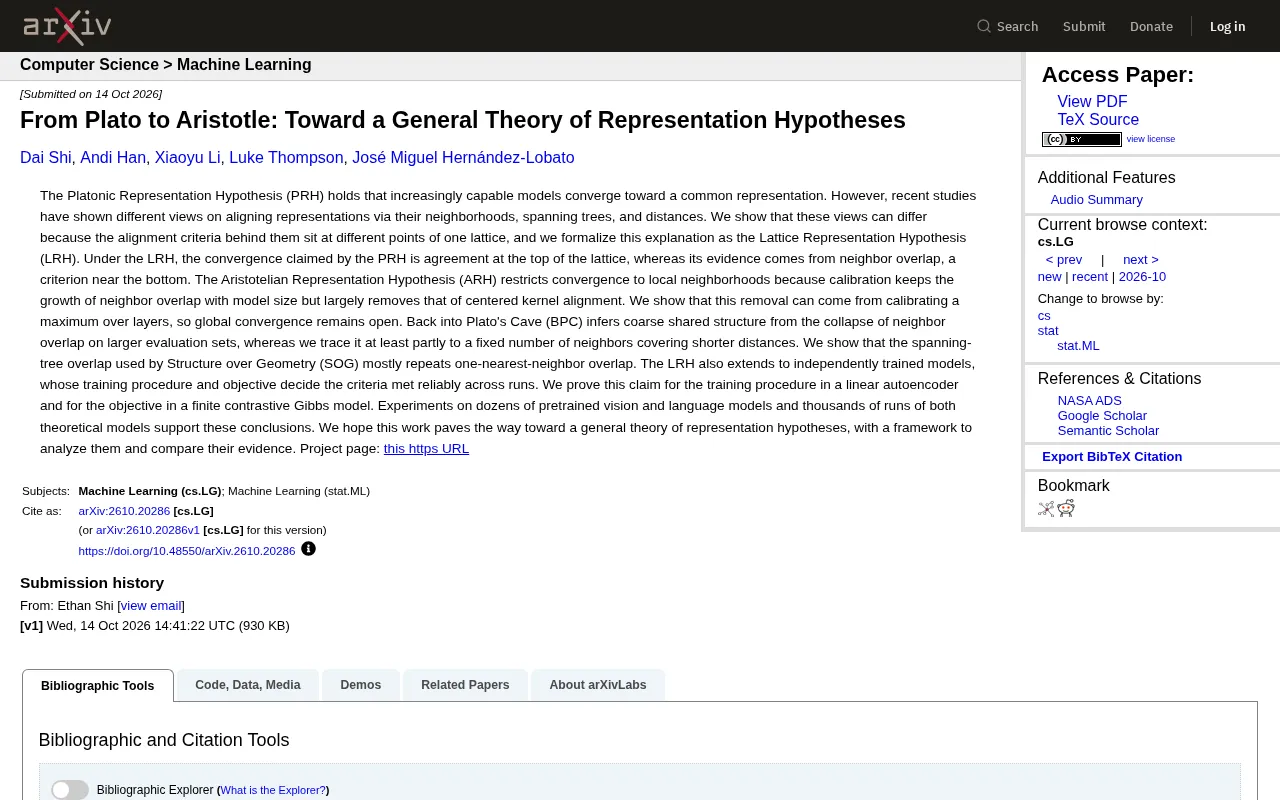Click the arXiv logo
Screen dimensions: 1280x800
pos(67,26)
